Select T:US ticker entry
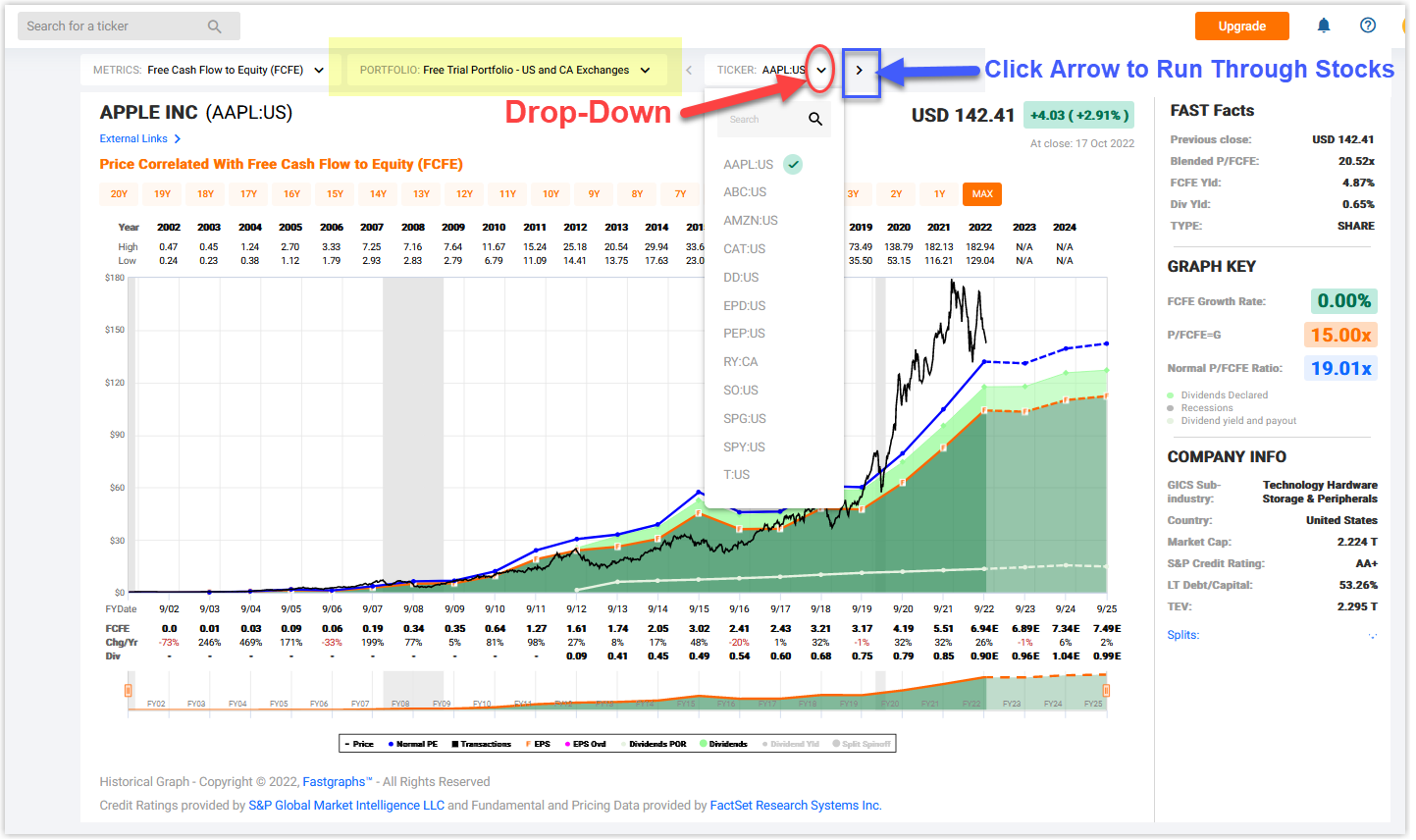 pyautogui.click(x=736, y=475)
